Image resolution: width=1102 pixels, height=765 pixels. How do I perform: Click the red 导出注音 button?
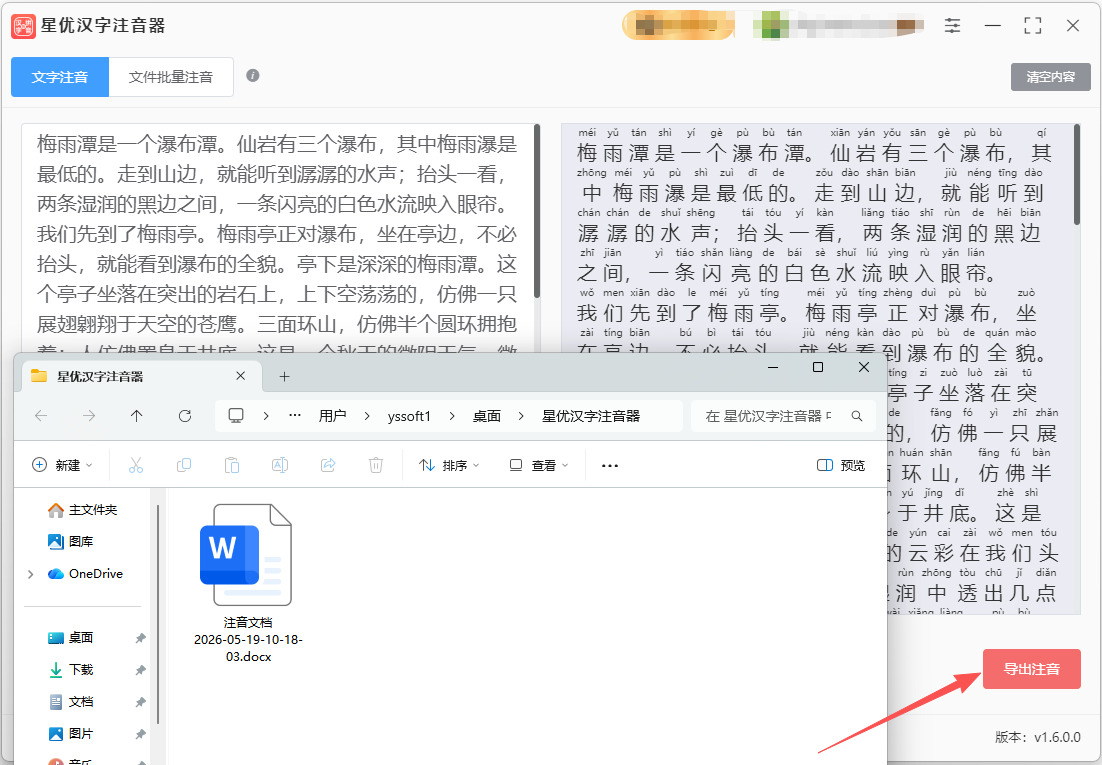[x=1031, y=669]
